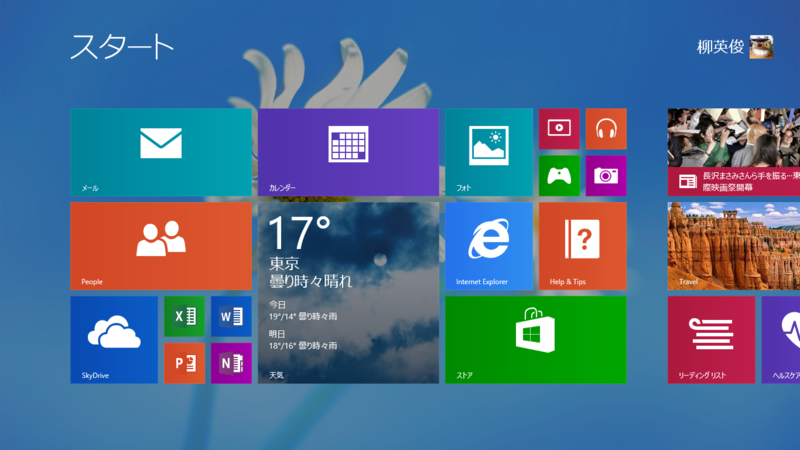800x450 pixels.
Task: Open the Travel tile with canyon photo
Action: point(734,246)
